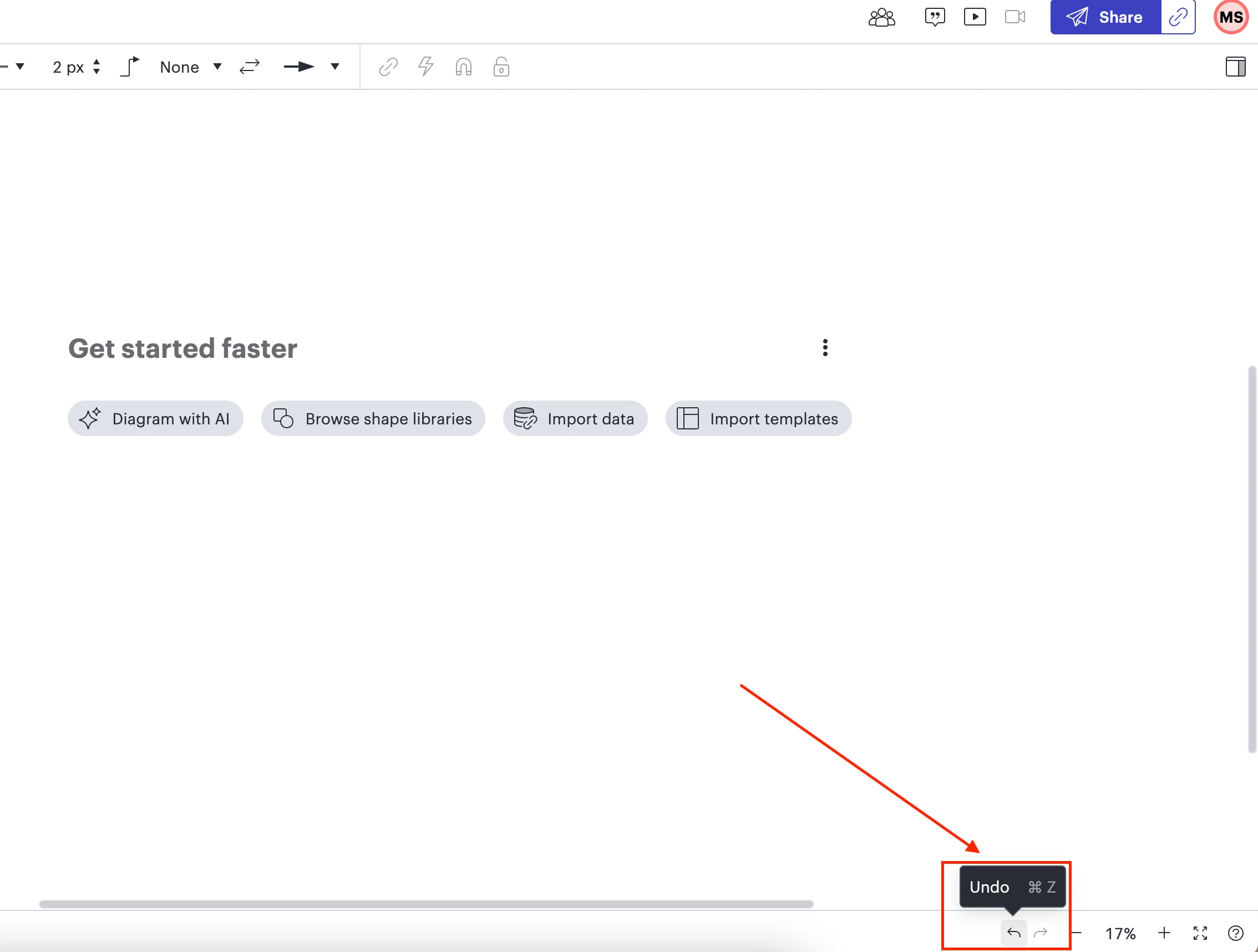
Task: Expand the arrow style dropdown
Action: coord(335,67)
